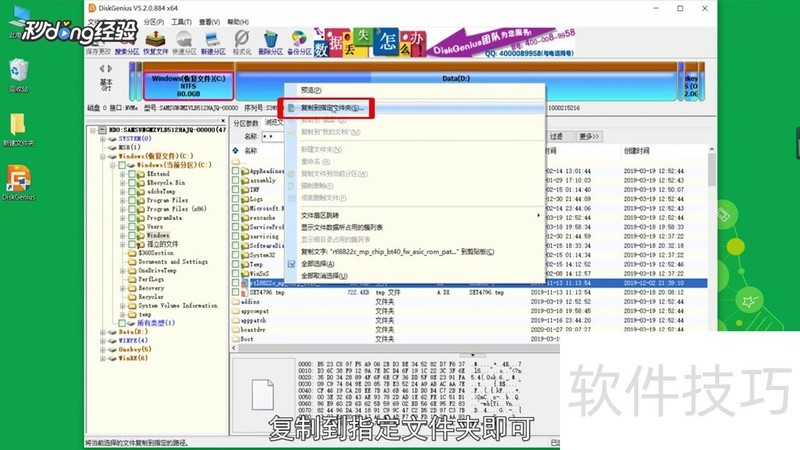Check the Logs folder checkbox in file list
This screenshot has height=450, width=800.
235,199
